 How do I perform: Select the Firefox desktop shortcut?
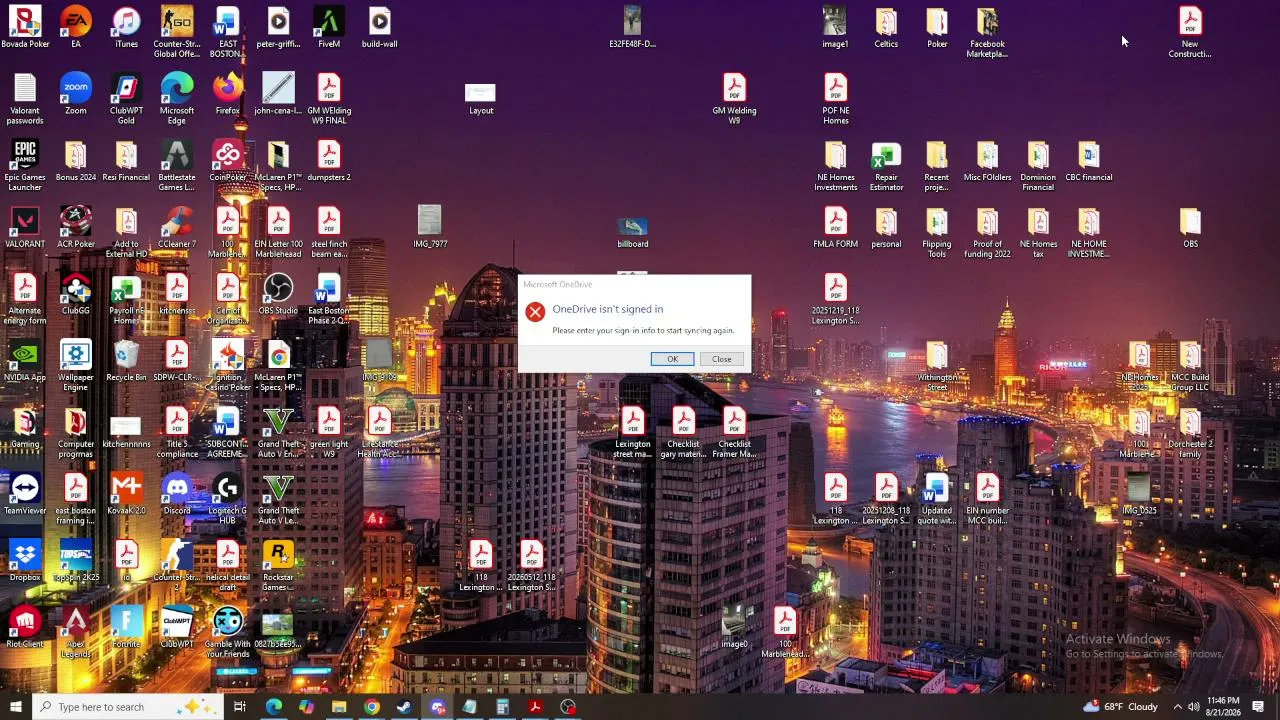tap(227, 94)
